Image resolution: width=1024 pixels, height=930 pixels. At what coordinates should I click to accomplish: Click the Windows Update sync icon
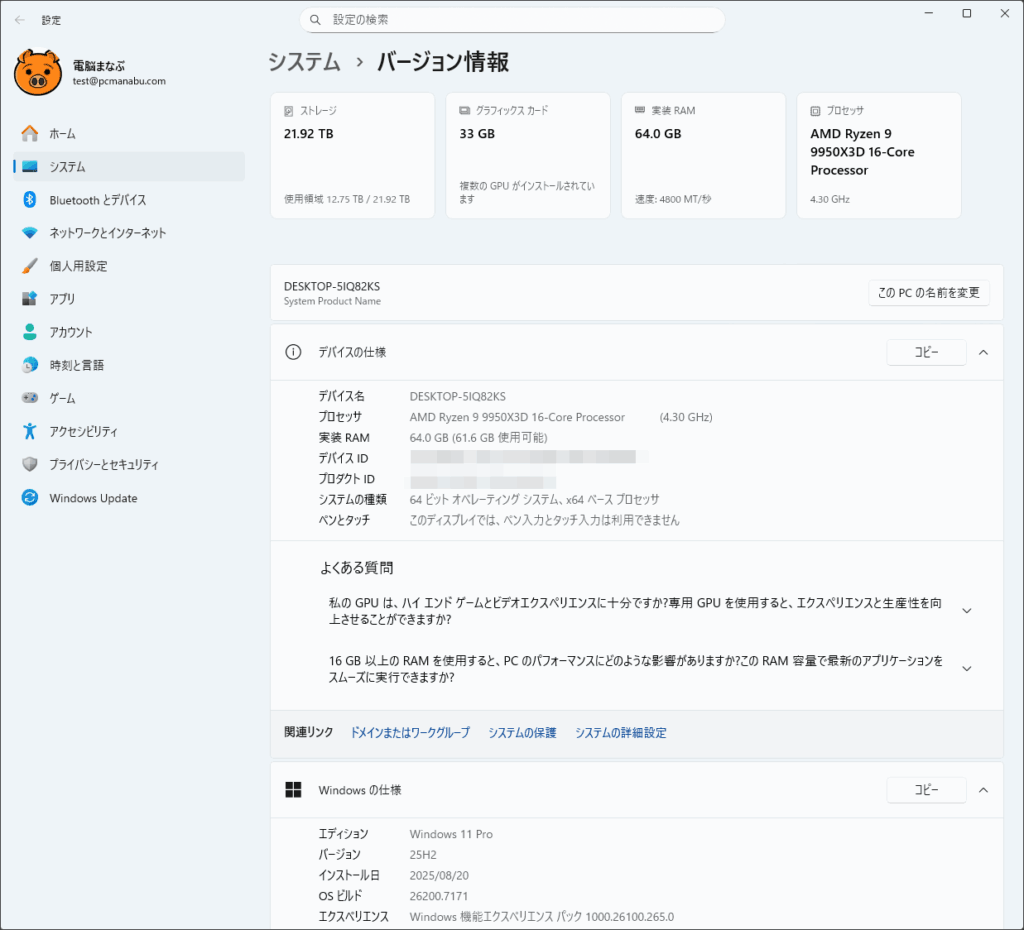tap(30, 498)
